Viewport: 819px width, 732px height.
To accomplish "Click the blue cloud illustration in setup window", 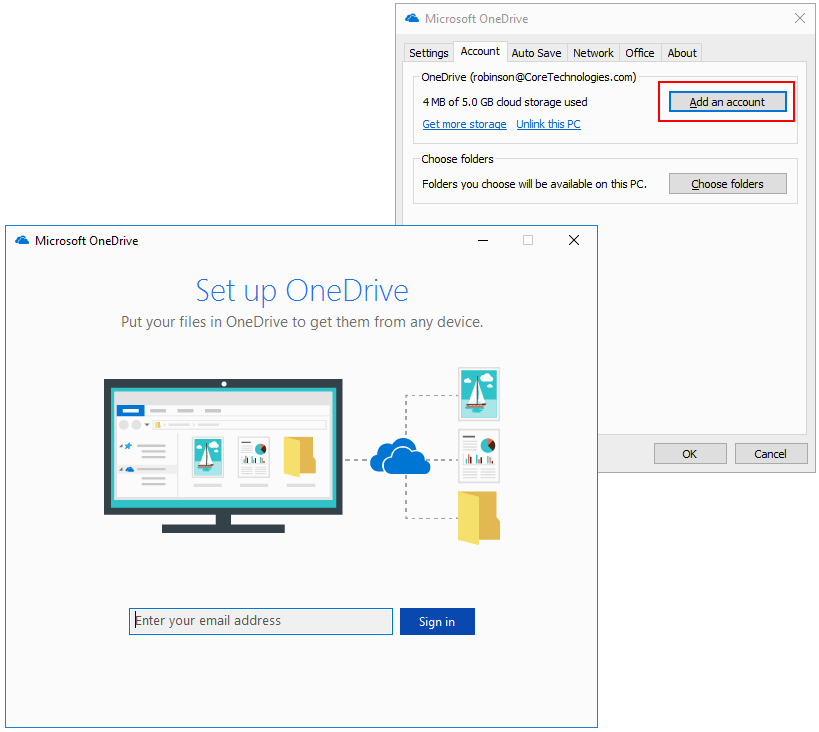I will tap(400, 456).
